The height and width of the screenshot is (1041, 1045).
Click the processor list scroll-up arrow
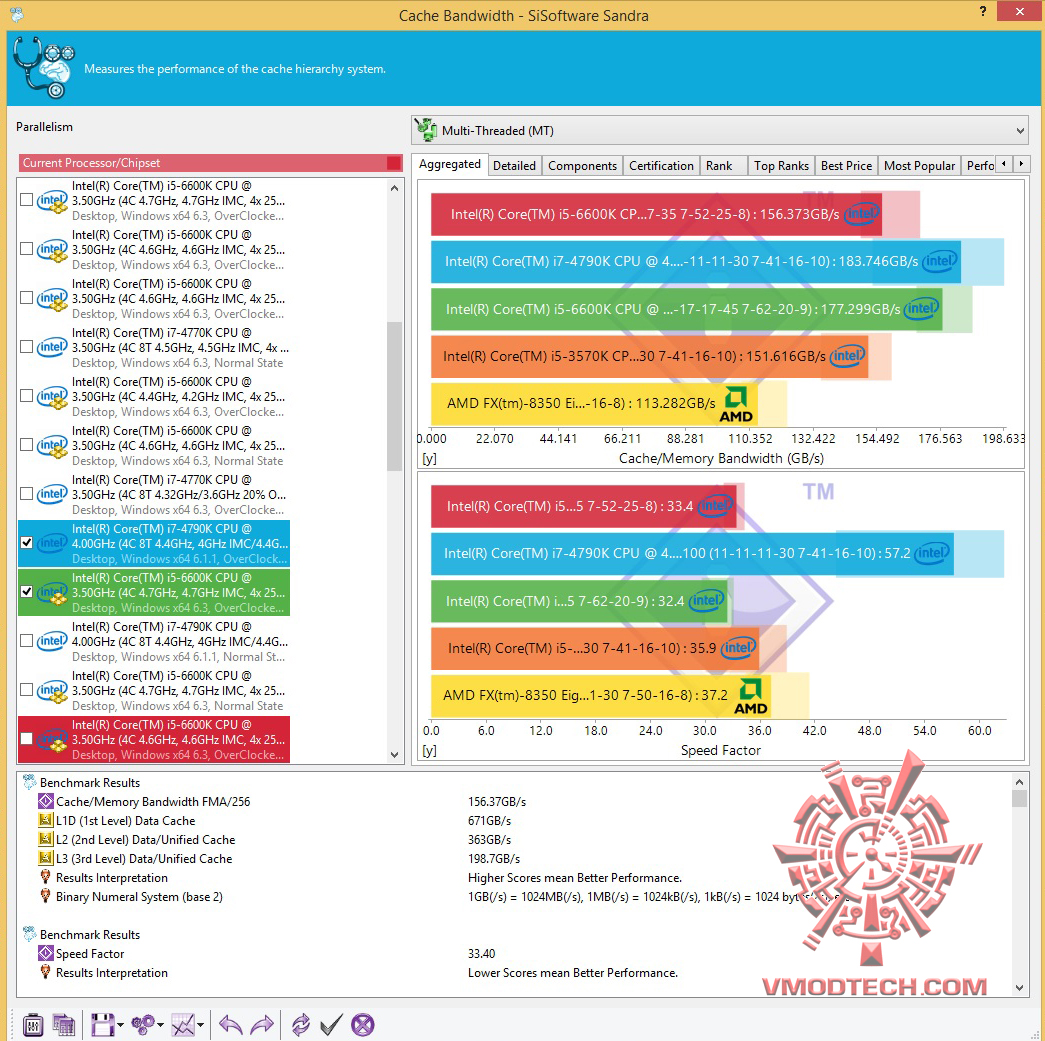[x=395, y=188]
